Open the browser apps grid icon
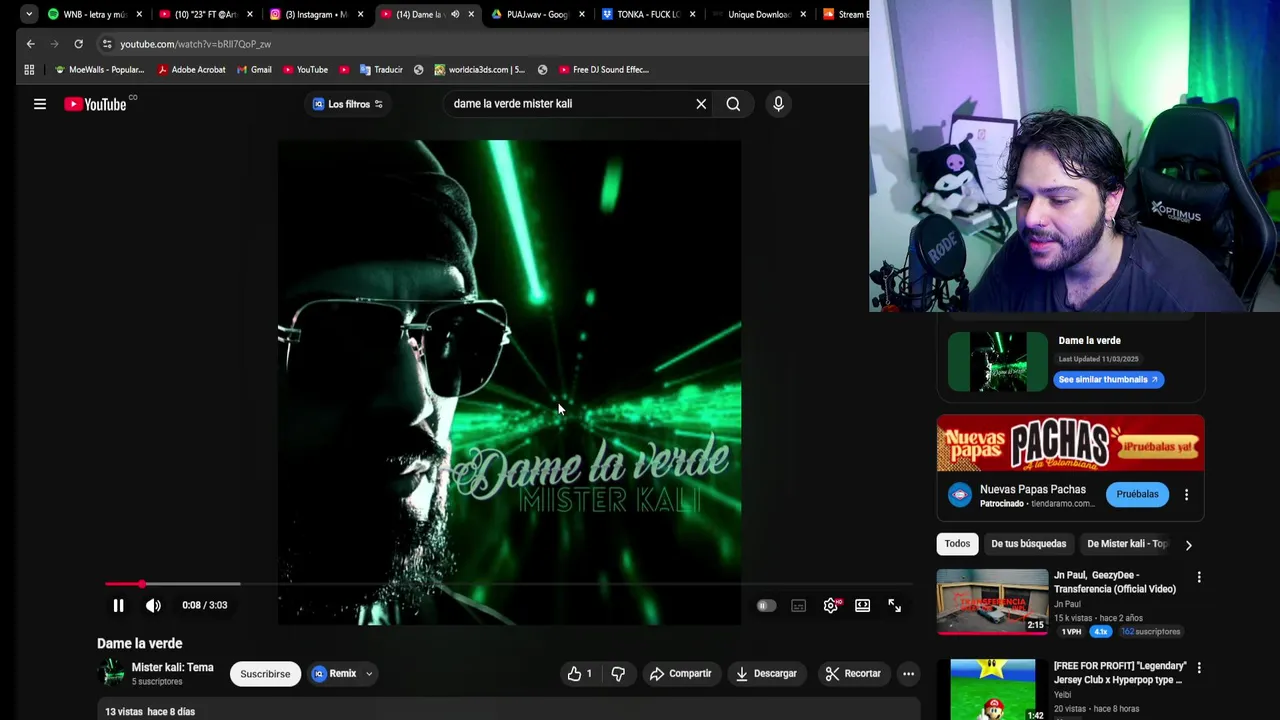Screen dimensions: 1280x720 29,70
